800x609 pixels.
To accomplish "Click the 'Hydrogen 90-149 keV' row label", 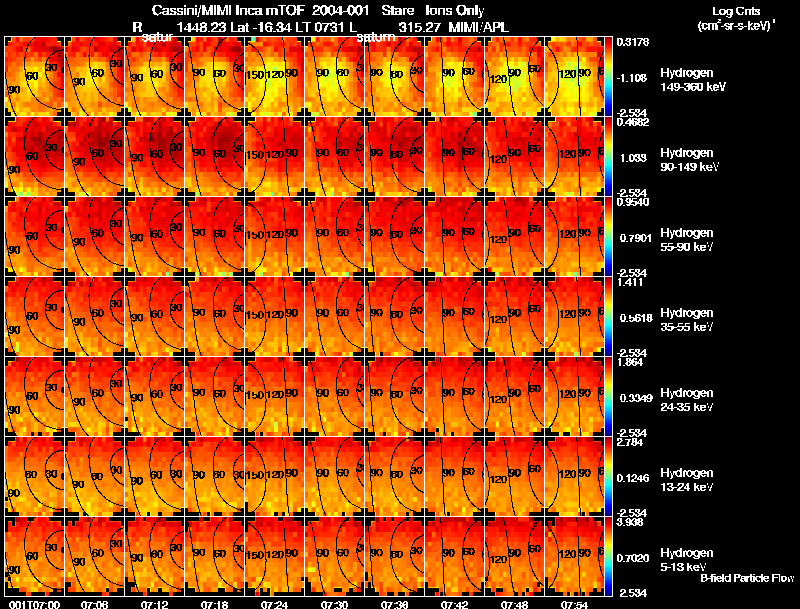I will click(689, 160).
